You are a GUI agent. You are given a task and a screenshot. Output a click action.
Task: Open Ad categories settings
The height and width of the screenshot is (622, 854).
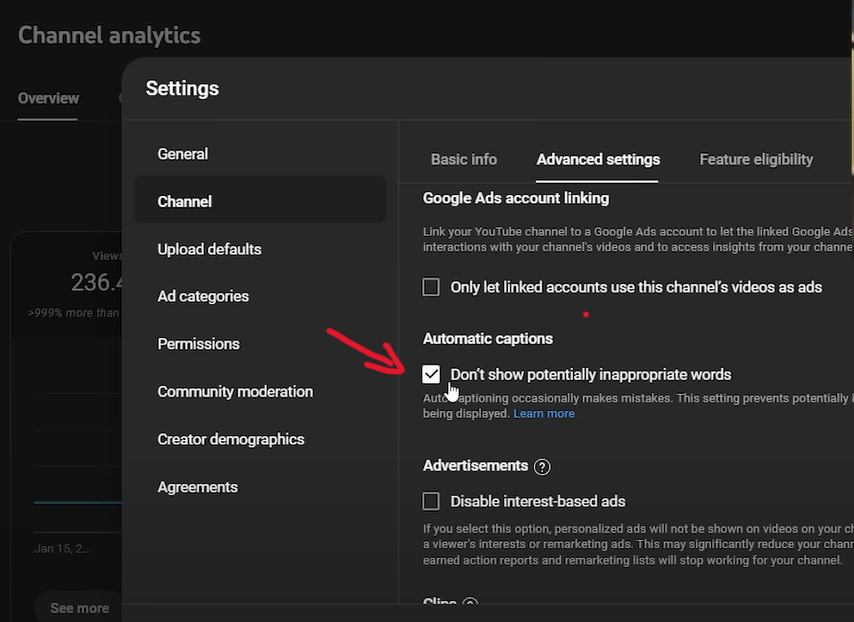point(203,297)
